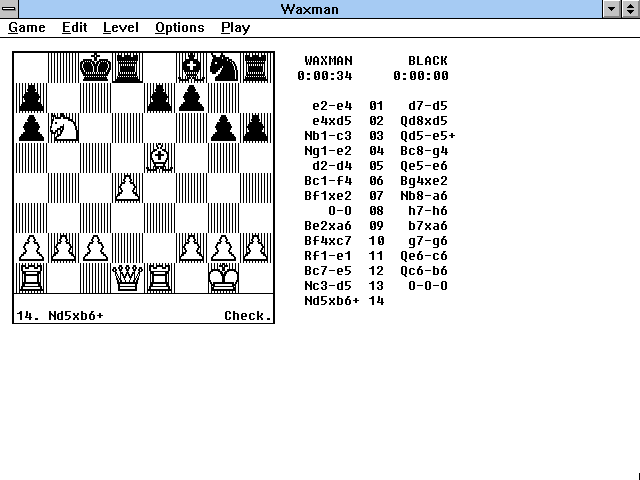The width and height of the screenshot is (640, 480).
Task: Click move Be2xa6 in the move list
Action: click(328, 226)
